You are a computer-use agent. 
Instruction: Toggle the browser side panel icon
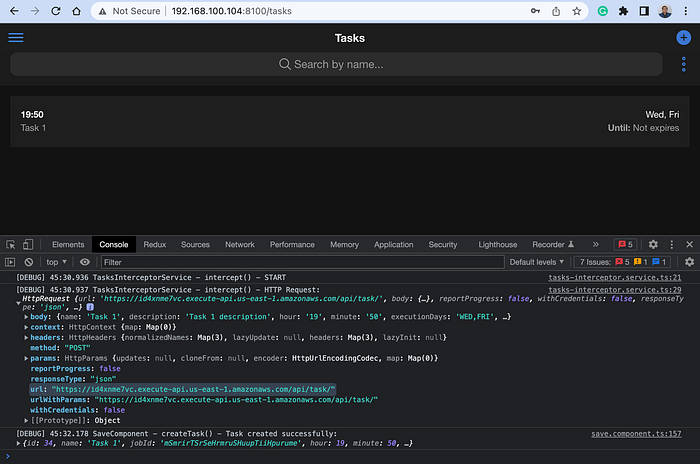(x=644, y=11)
